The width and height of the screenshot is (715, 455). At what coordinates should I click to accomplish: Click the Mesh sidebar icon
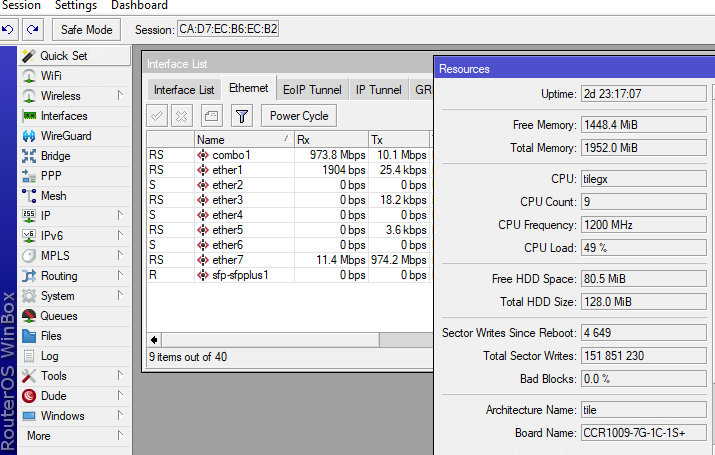click(x=29, y=196)
